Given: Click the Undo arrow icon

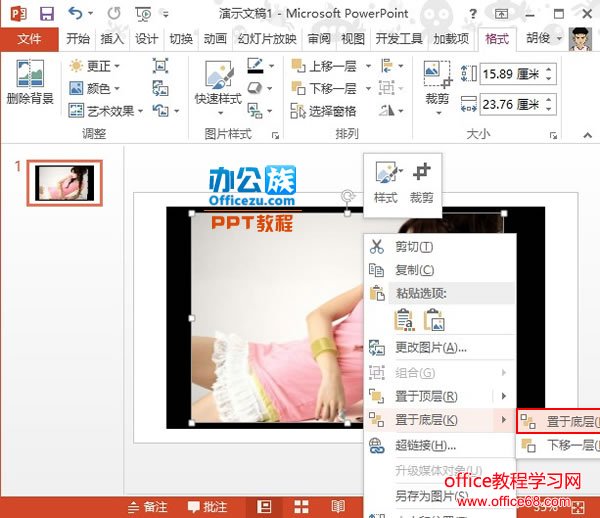Looking at the screenshot, I should point(75,13).
